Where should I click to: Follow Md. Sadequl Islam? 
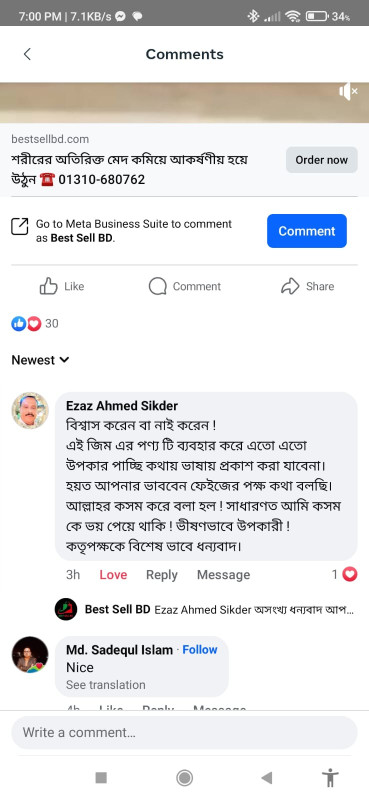[200, 649]
